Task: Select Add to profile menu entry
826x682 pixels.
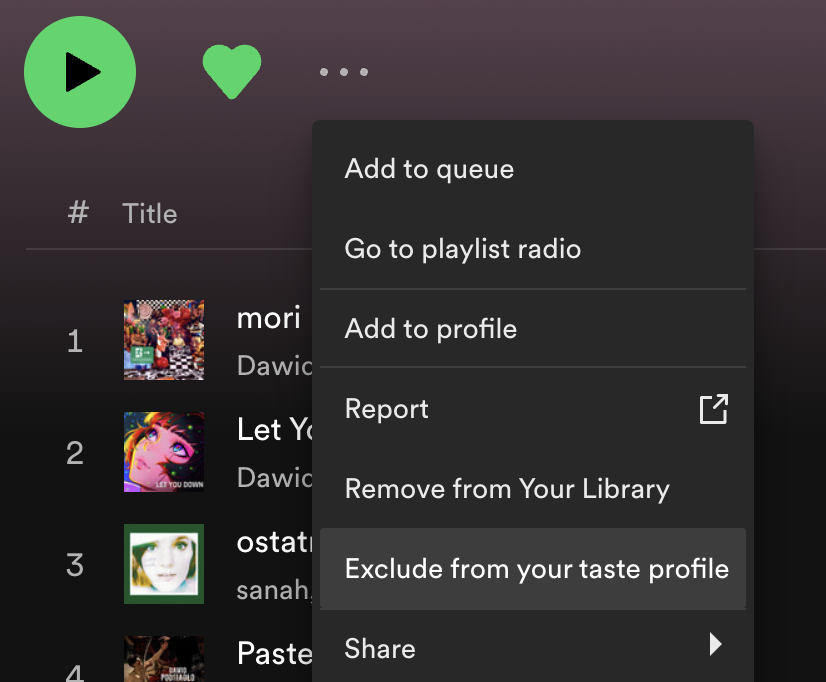Action: 430,329
